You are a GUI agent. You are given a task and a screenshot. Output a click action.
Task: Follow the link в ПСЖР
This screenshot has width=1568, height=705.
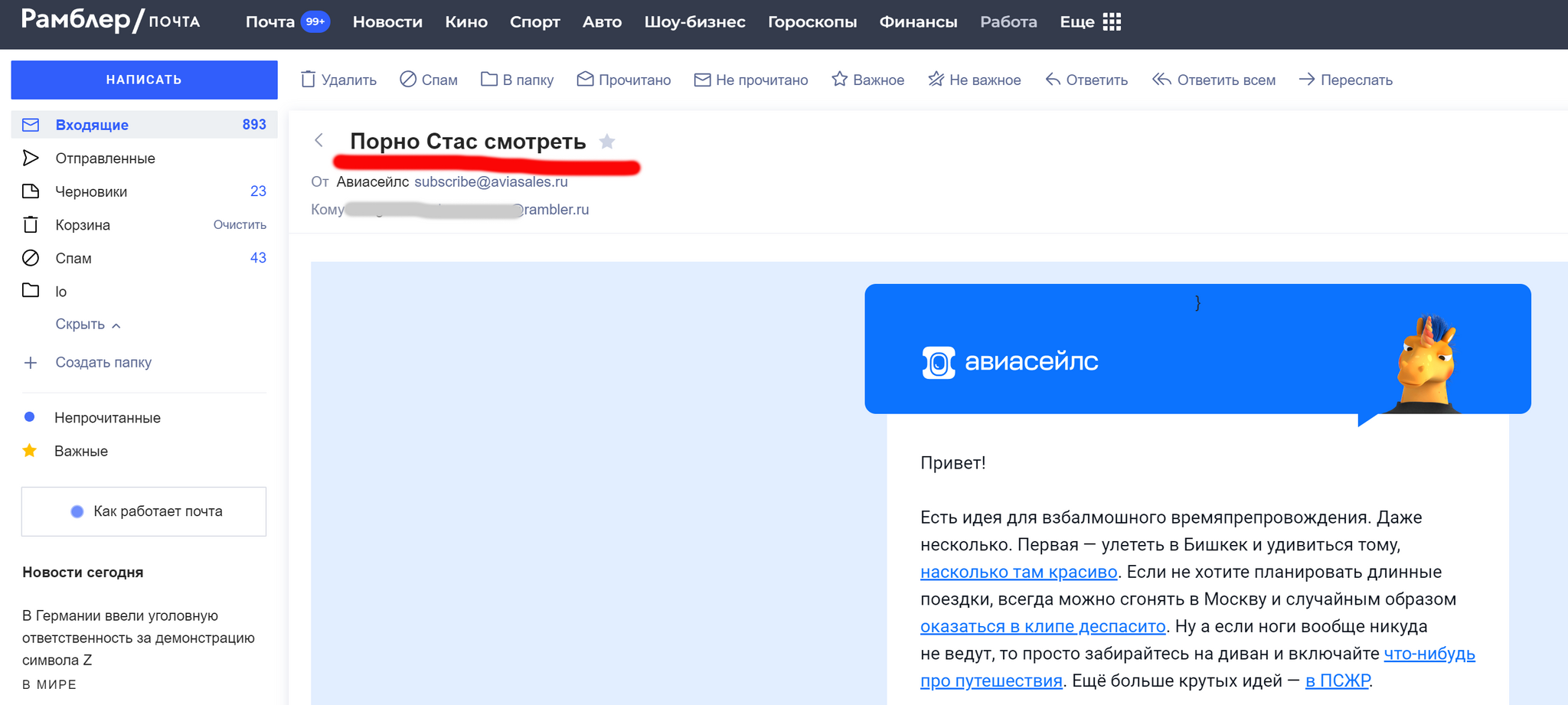point(1338,681)
